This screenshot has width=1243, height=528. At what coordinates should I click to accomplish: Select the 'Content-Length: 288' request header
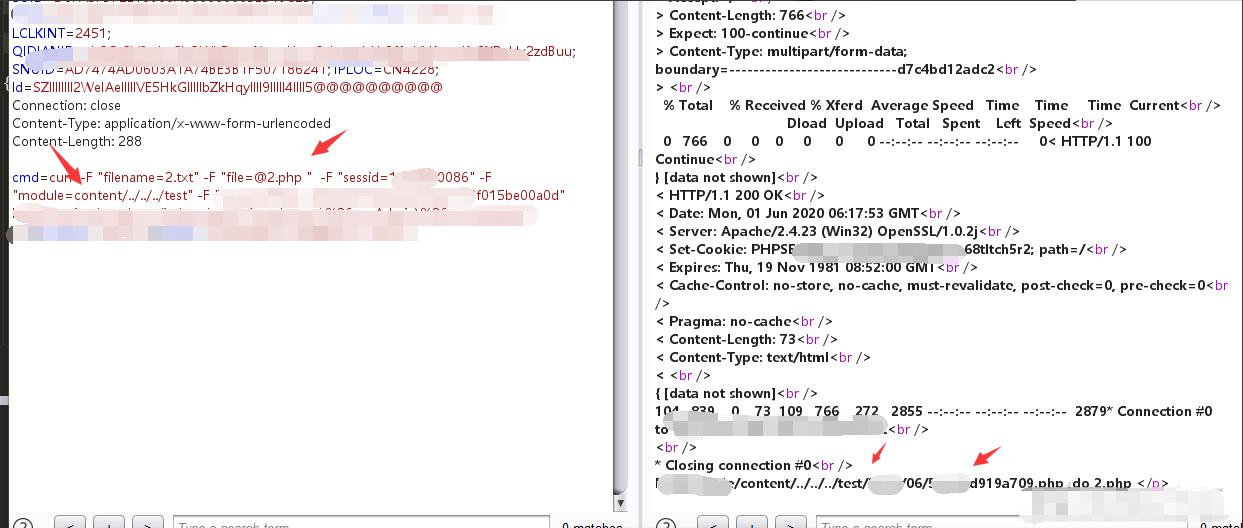click(x=77, y=141)
